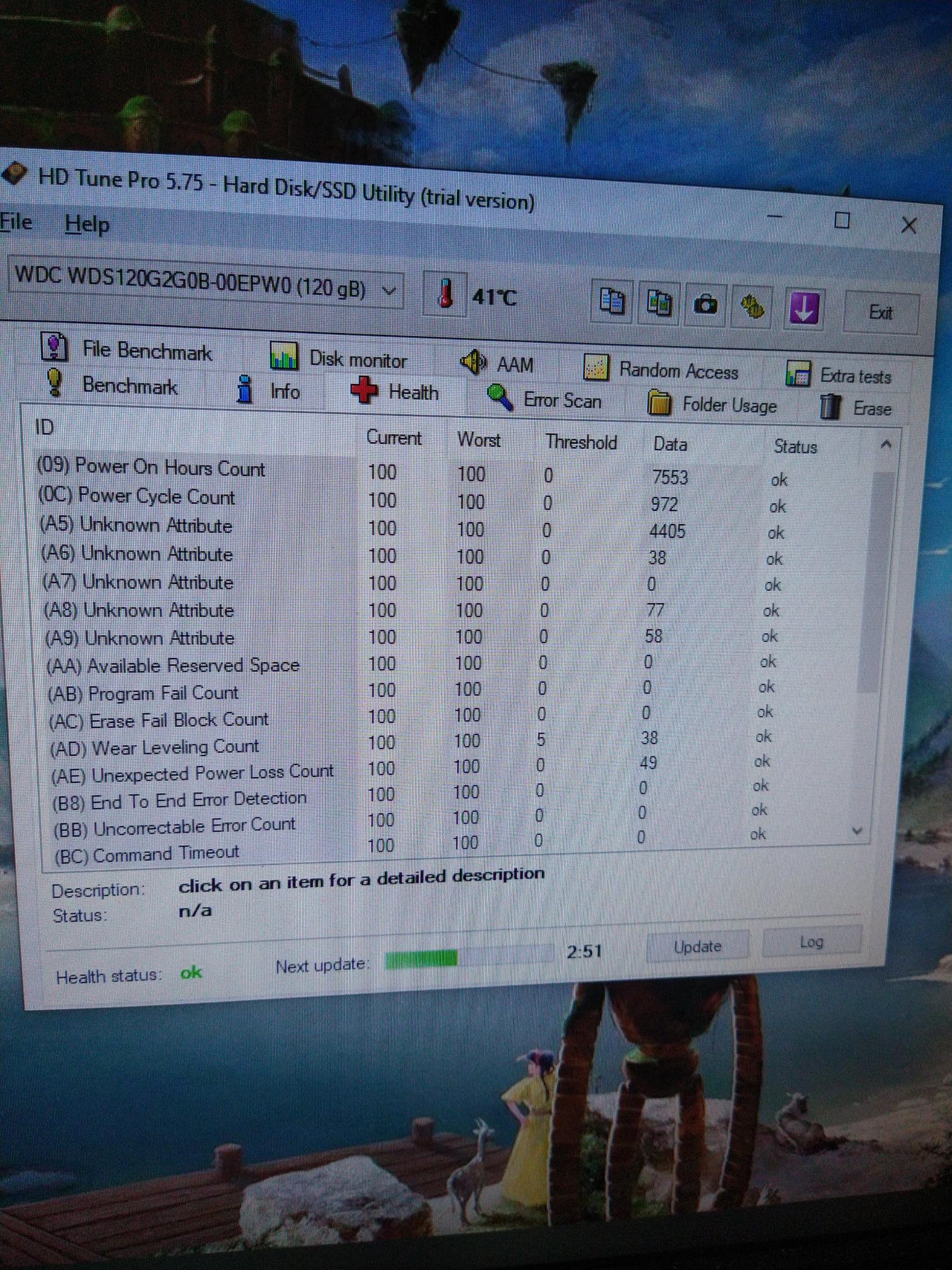The width and height of the screenshot is (952, 1270).
Task: Click the 972 power cycle data value
Action: pyautogui.click(x=664, y=504)
